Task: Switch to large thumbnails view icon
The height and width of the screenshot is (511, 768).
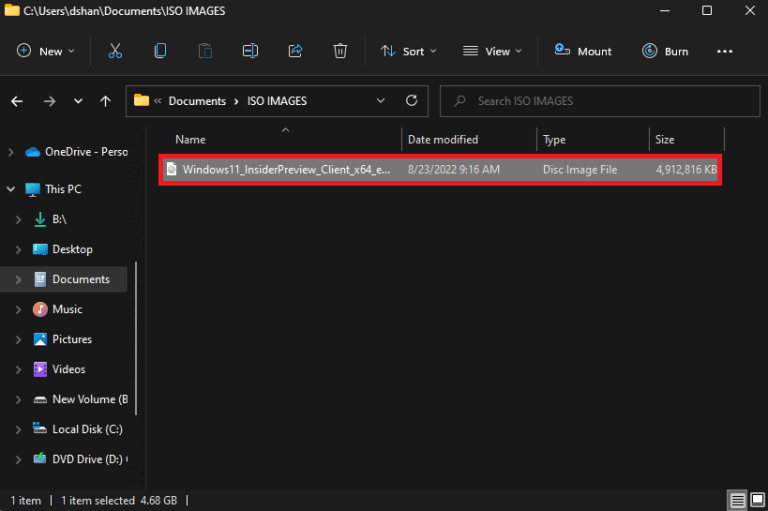Action: click(x=756, y=500)
